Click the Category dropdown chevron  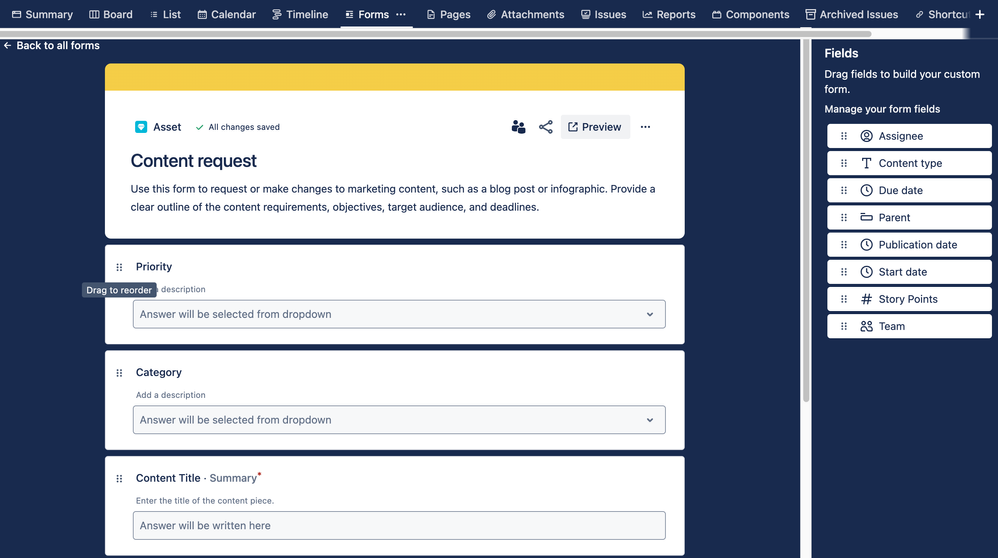point(650,420)
